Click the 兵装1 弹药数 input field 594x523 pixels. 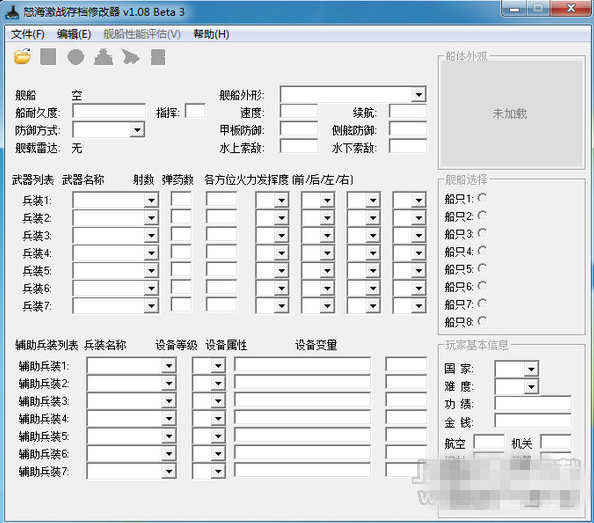(x=222, y=200)
